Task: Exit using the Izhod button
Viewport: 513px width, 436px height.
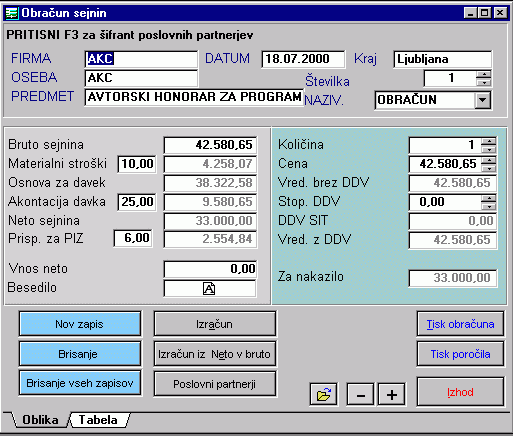Action: [x=460, y=392]
